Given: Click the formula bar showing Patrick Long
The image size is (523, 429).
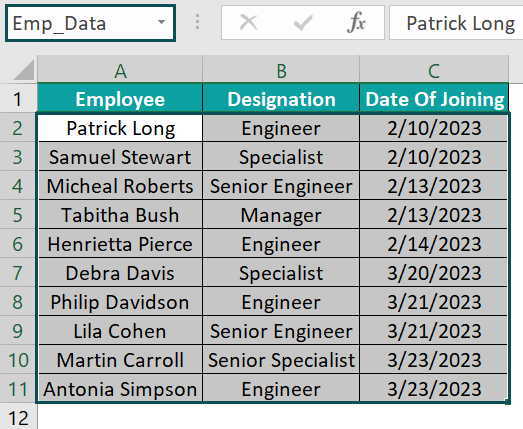Looking at the screenshot, I should click(456, 23).
